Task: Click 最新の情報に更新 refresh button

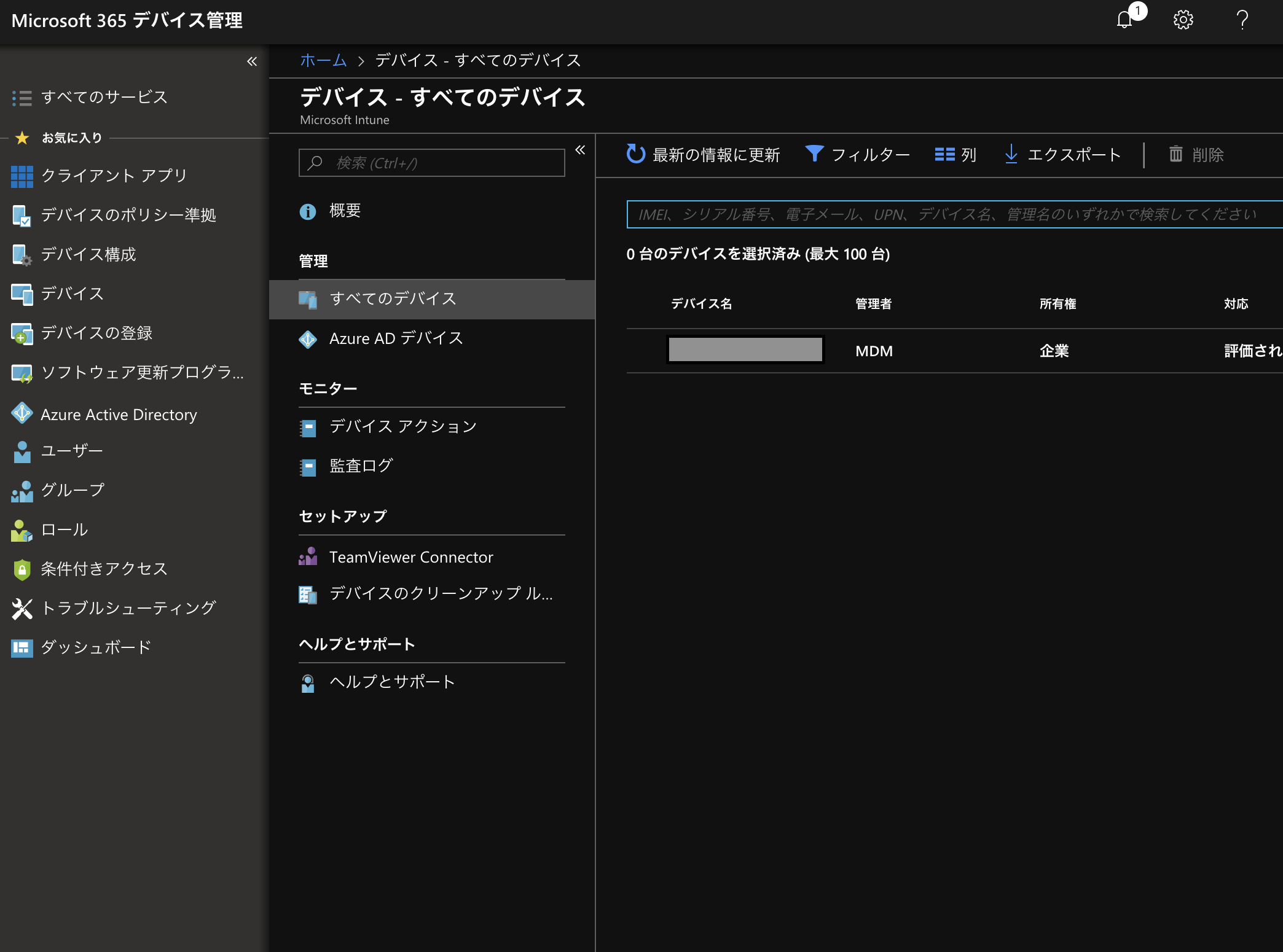Action: (703, 154)
